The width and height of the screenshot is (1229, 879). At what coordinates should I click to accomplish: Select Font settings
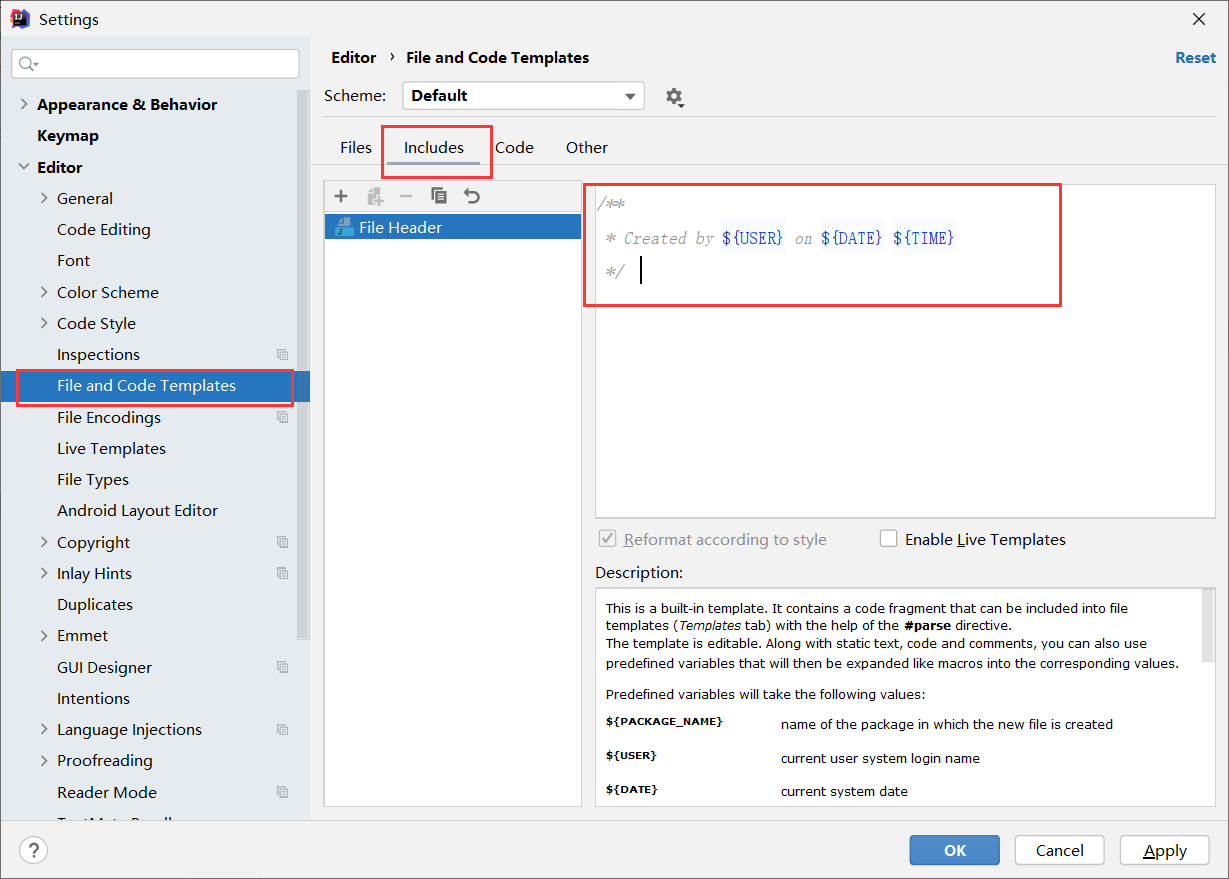74,260
